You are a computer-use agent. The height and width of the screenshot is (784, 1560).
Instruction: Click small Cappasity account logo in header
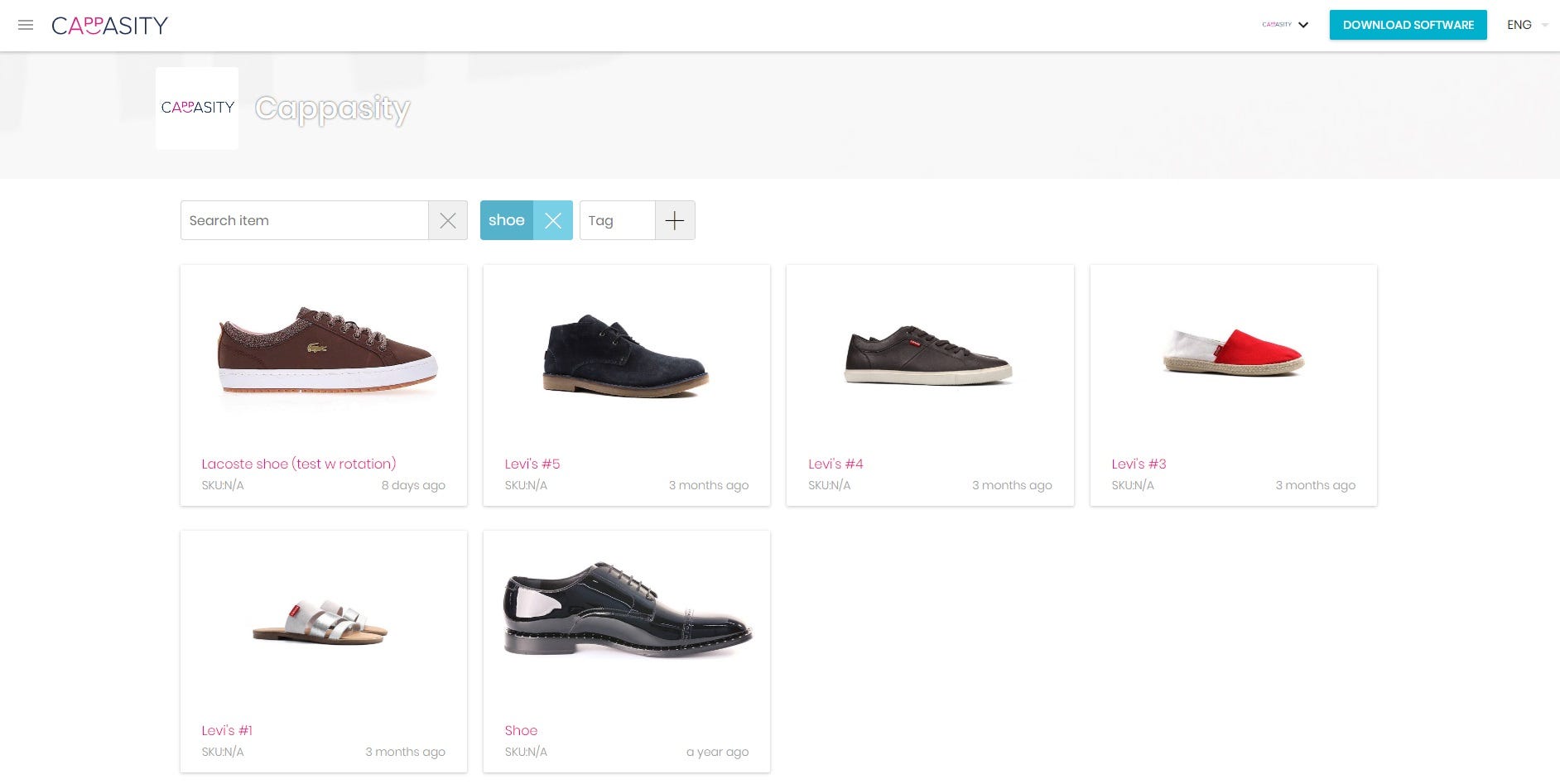tap(1277, 25)
